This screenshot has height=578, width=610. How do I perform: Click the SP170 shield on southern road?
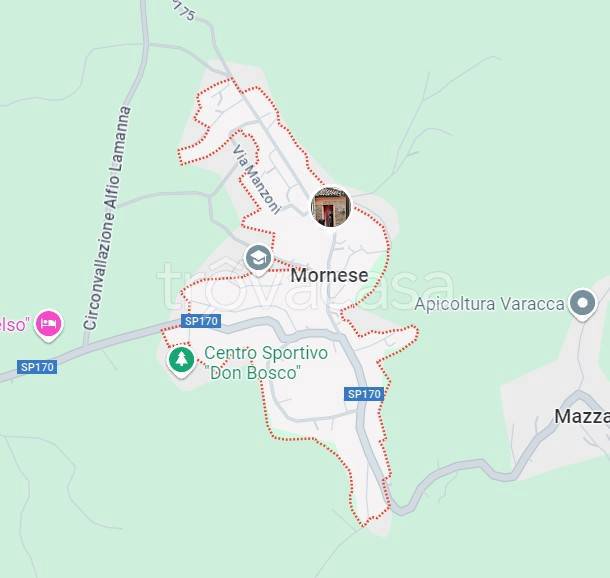[x=364, y=394]
